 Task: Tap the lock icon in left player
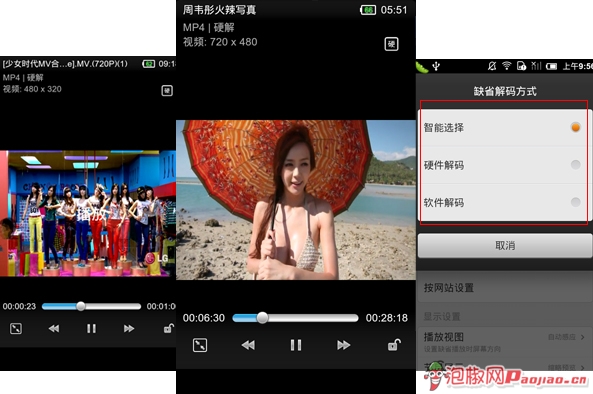tap(169, 328)
